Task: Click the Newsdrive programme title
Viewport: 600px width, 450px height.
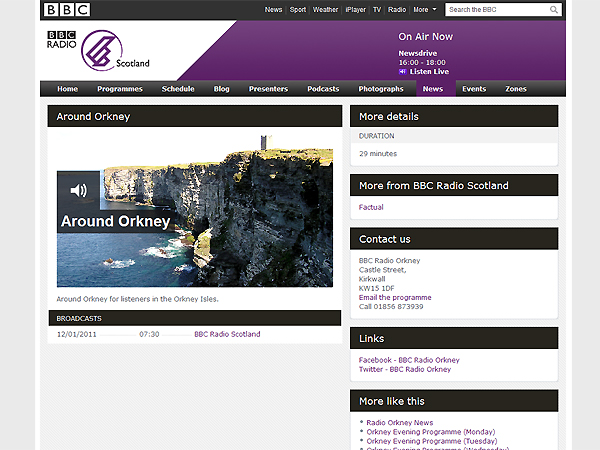Action: 417,53
